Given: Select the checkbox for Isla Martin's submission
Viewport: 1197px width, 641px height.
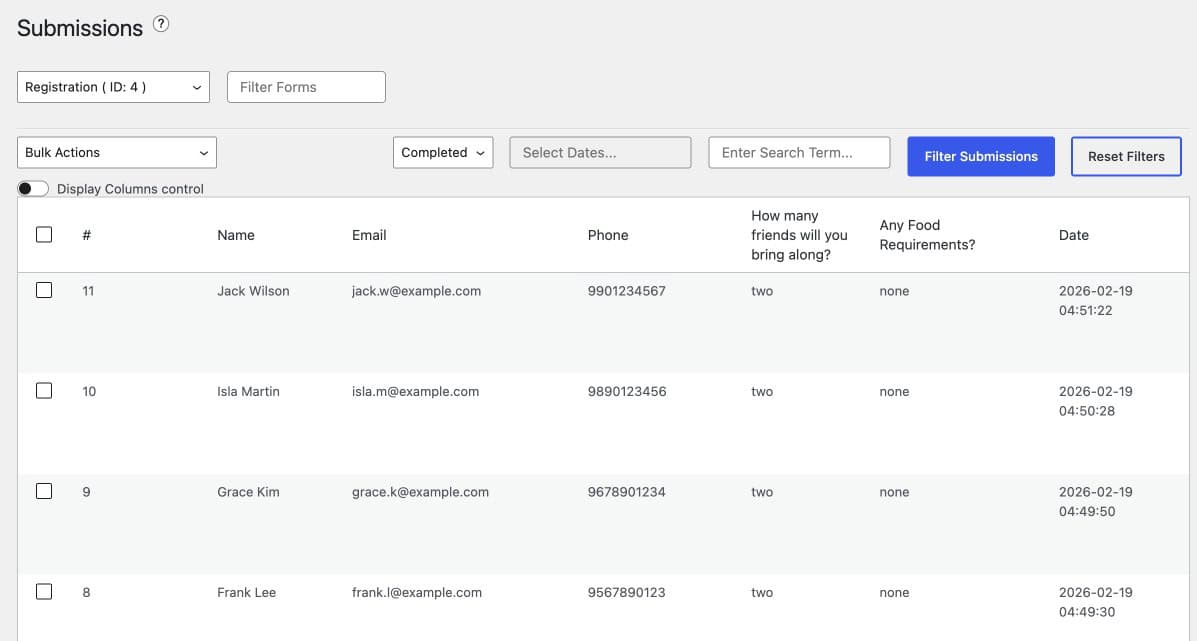Looking at the screenshot, I should pyautogui.click(x=44, y=391).
